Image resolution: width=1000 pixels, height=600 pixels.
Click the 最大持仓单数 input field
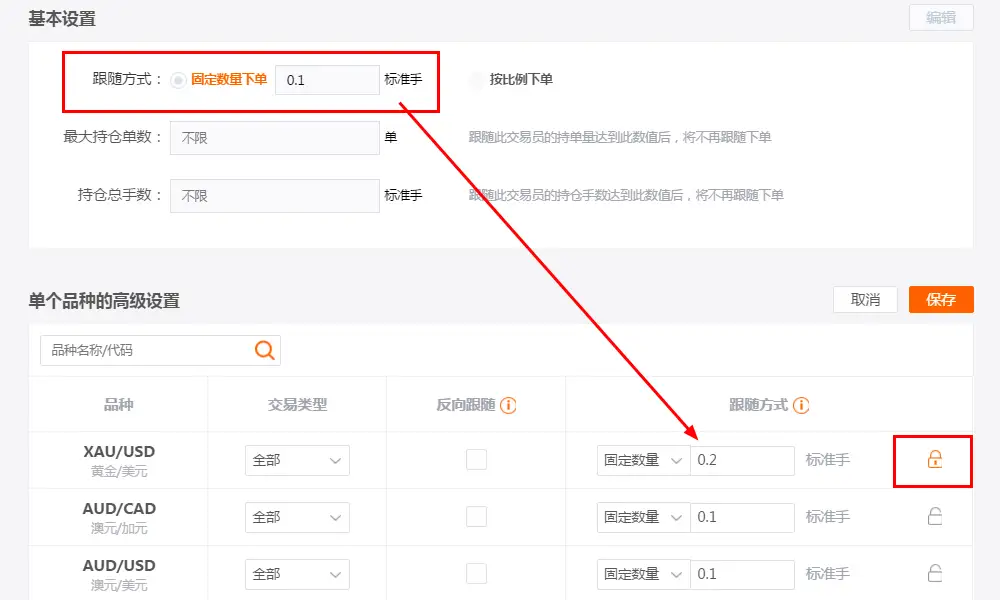pos(275,138)
